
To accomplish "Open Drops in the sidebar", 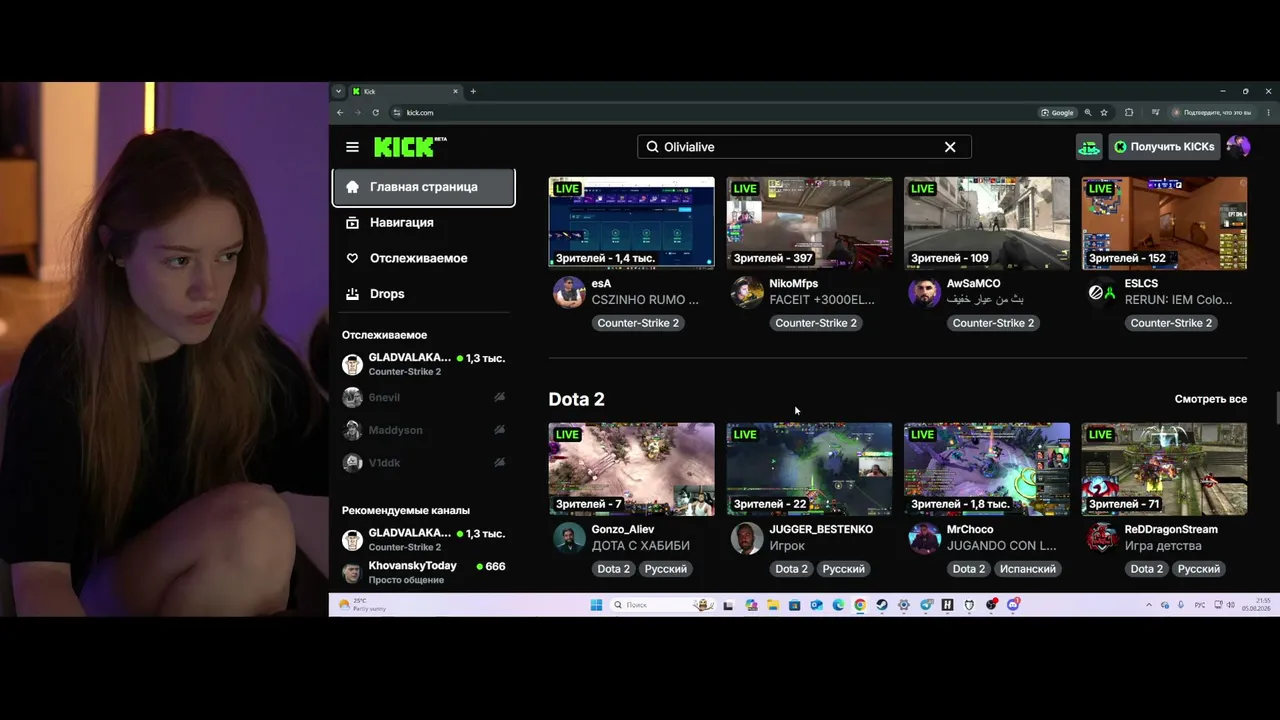I will pos(423,294).
